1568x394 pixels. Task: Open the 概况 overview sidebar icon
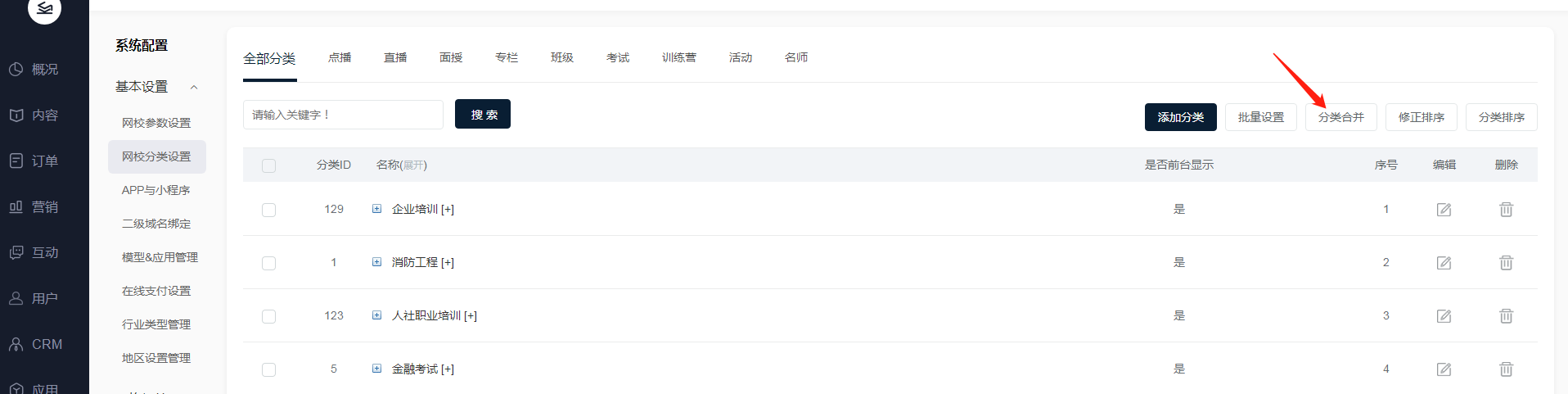pos(16,70)
